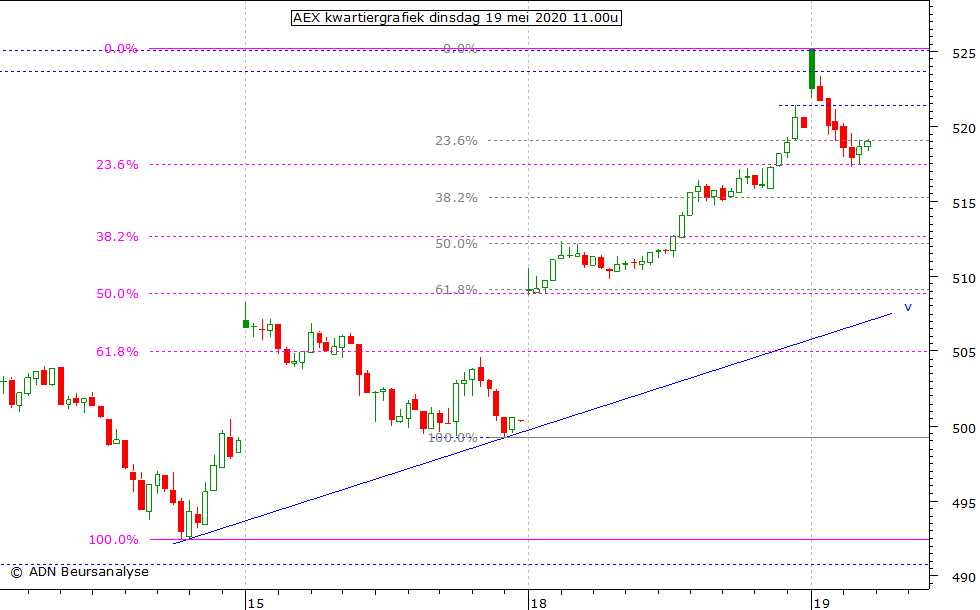This screenshot has width=980, height=610.
Task: Select the date 19 on time axis
Action: click(821, 603)
